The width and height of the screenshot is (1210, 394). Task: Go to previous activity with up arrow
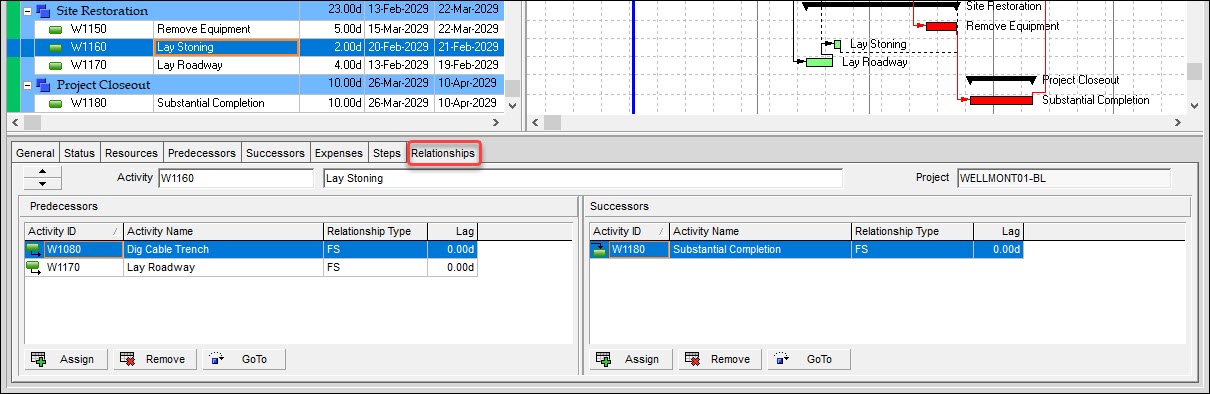point(42,172)
